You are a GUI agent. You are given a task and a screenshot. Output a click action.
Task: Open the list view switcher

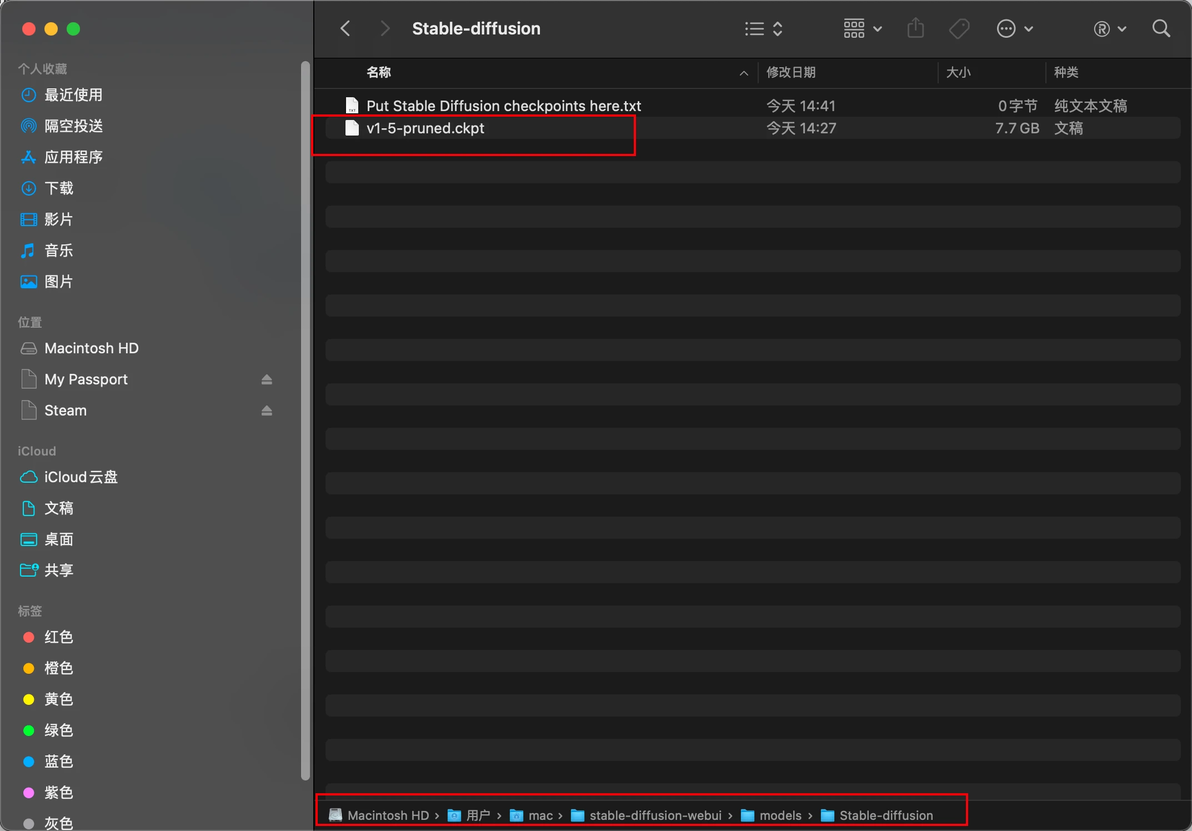[764, 29]
